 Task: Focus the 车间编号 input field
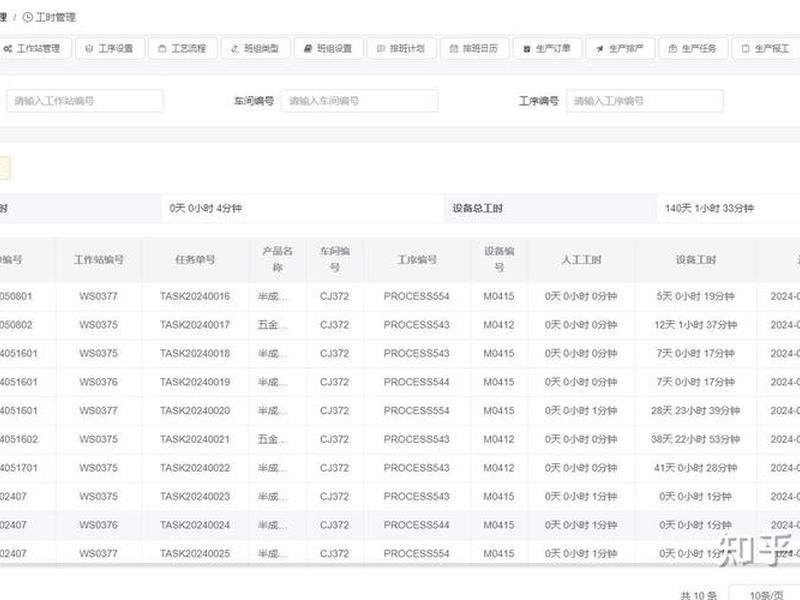click(x=360, y=101)
